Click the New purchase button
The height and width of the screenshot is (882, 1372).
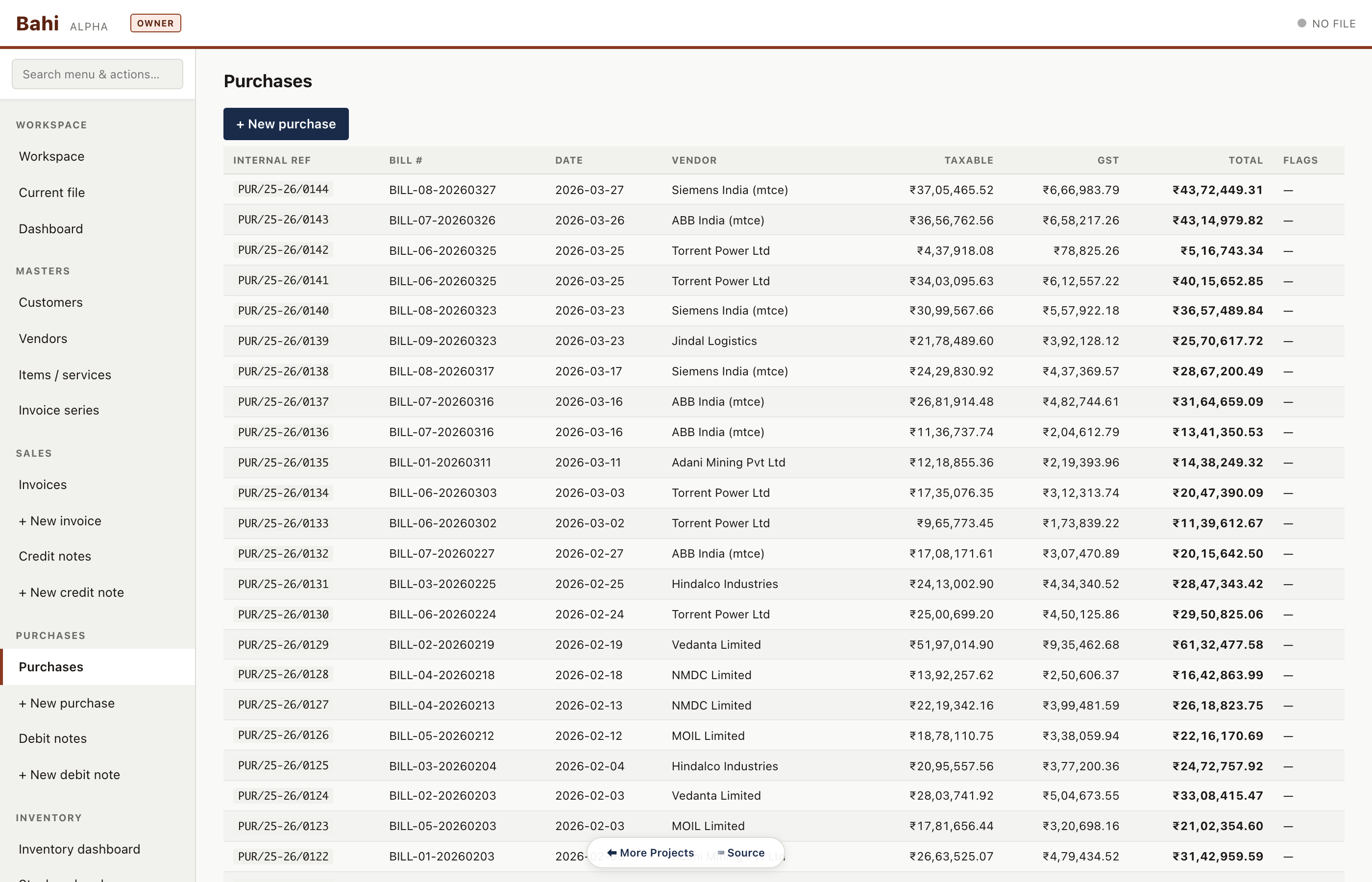[286, 123]
